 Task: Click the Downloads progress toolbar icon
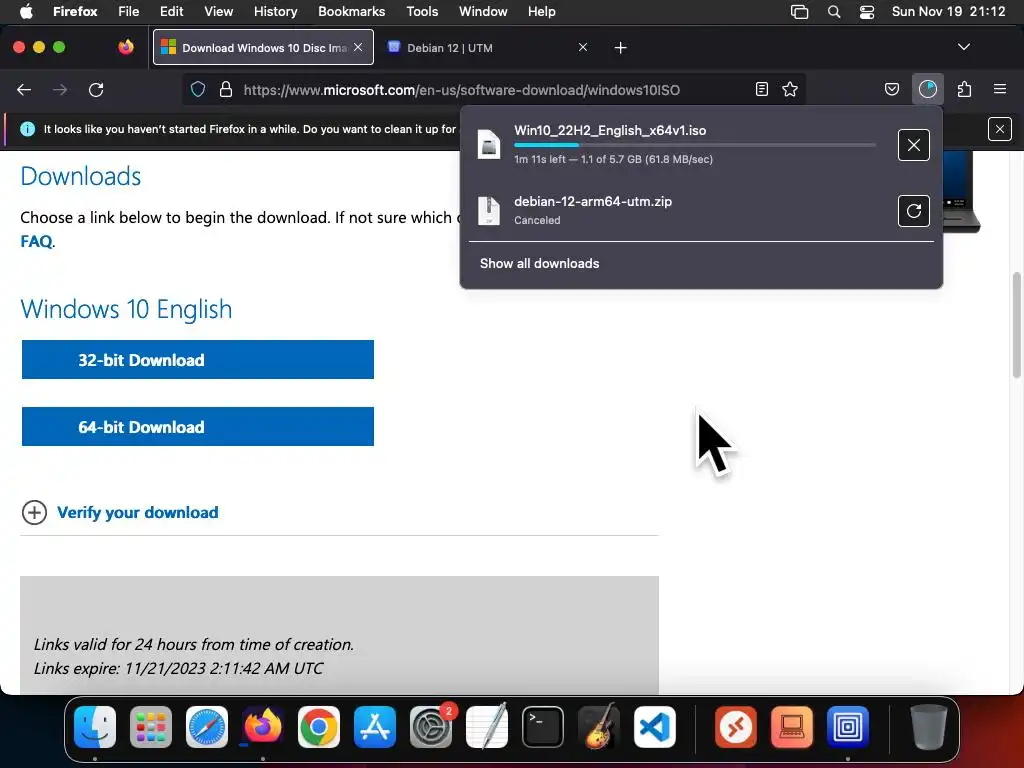(927, 89)
